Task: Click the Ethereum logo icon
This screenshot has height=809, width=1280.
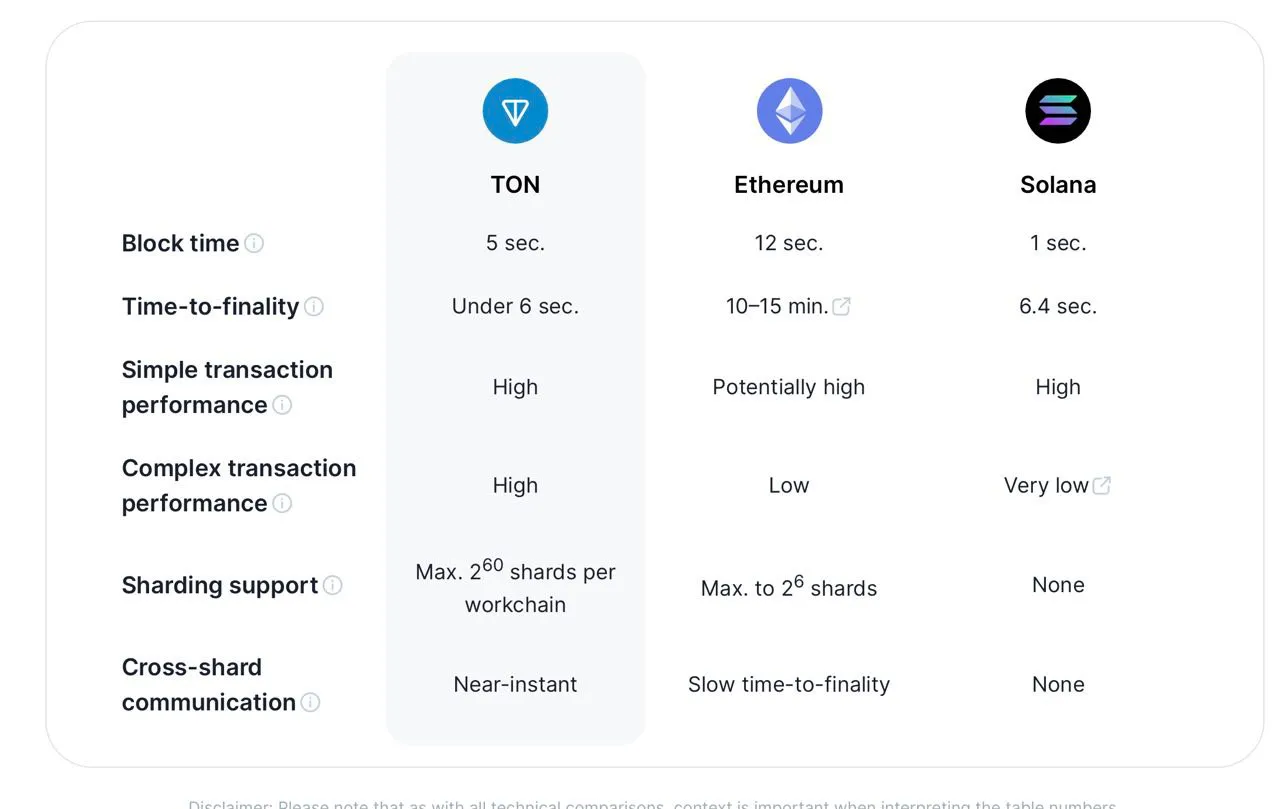Action: tap(789, 111)
